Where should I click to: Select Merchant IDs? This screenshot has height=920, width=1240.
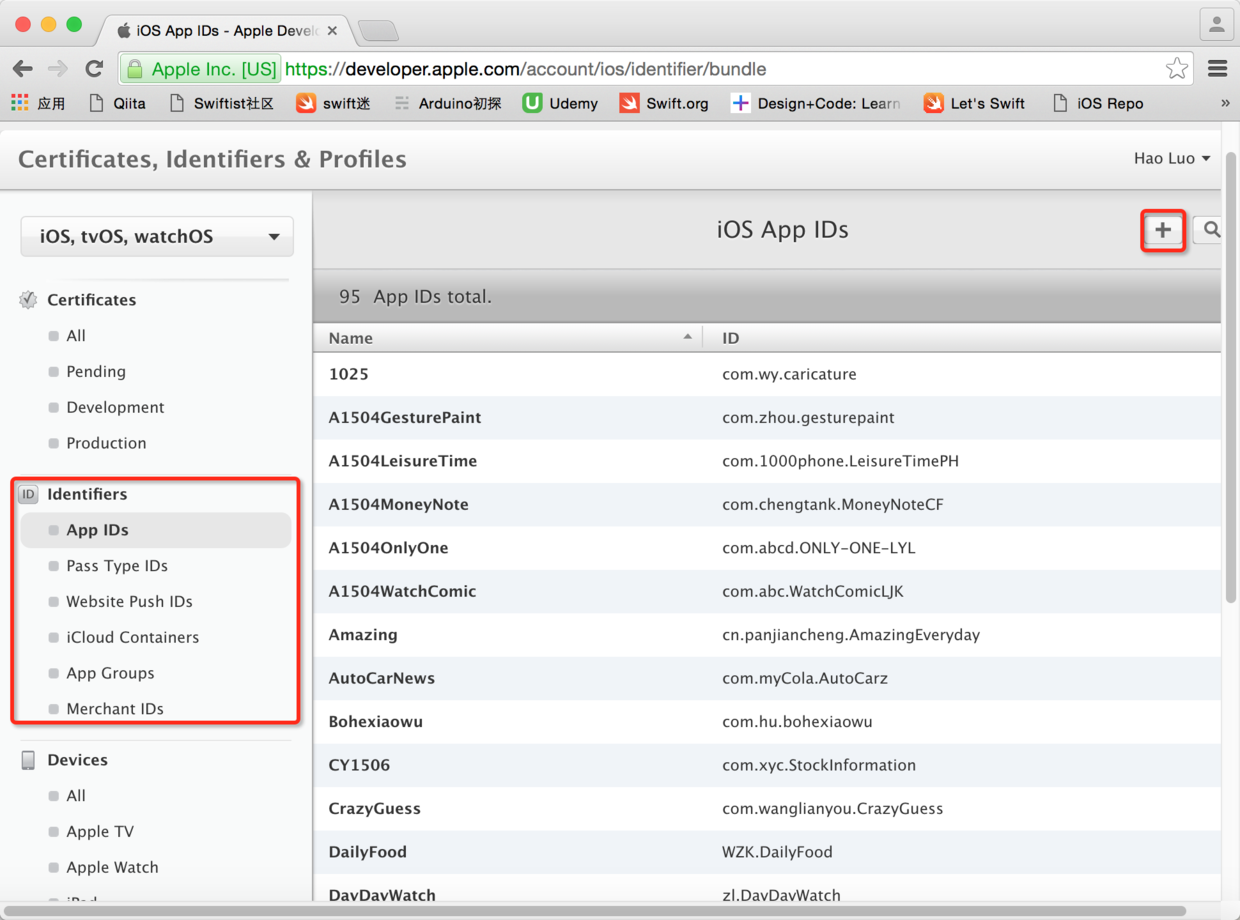pos(115,709)
